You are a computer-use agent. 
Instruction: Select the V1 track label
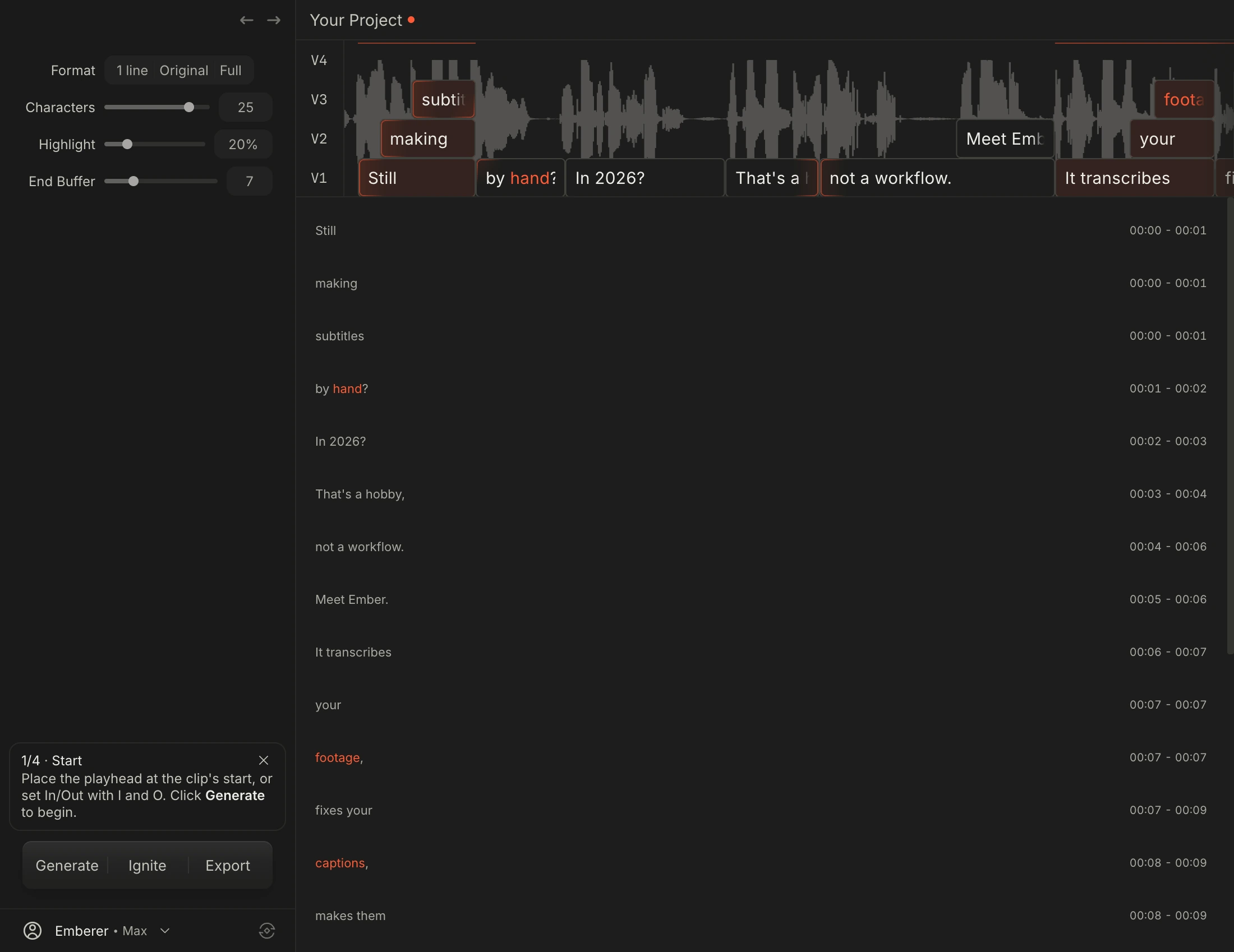319,178
